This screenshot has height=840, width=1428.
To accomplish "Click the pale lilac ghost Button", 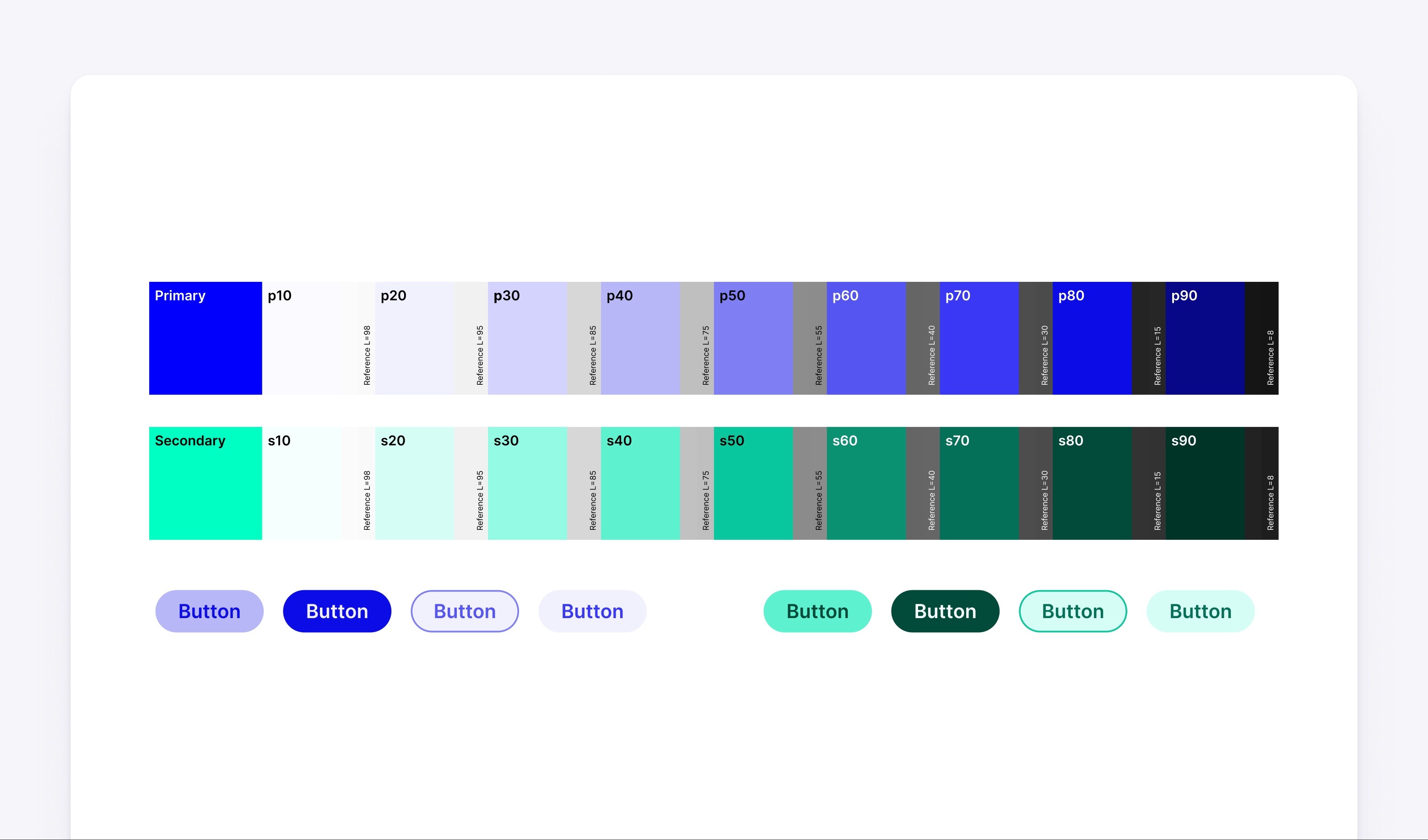I will coord(592,611).
